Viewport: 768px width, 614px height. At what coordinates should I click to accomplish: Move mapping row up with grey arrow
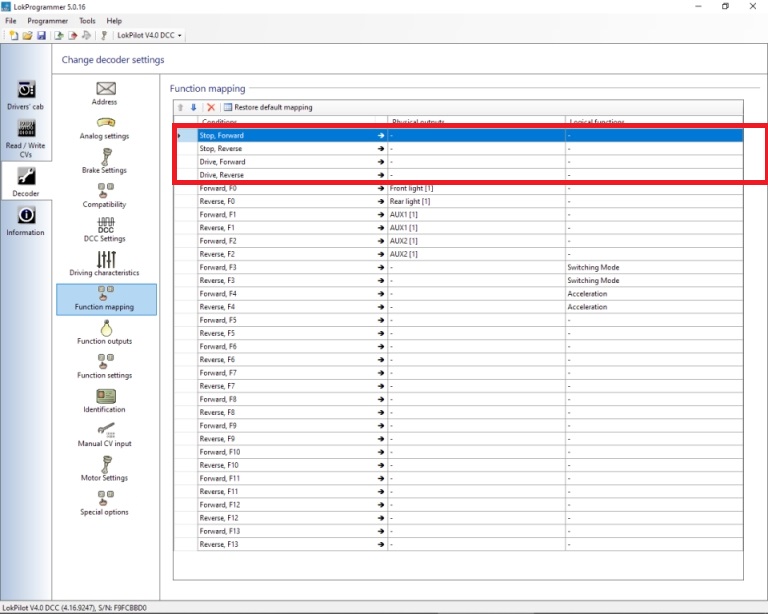coord(180,107)
